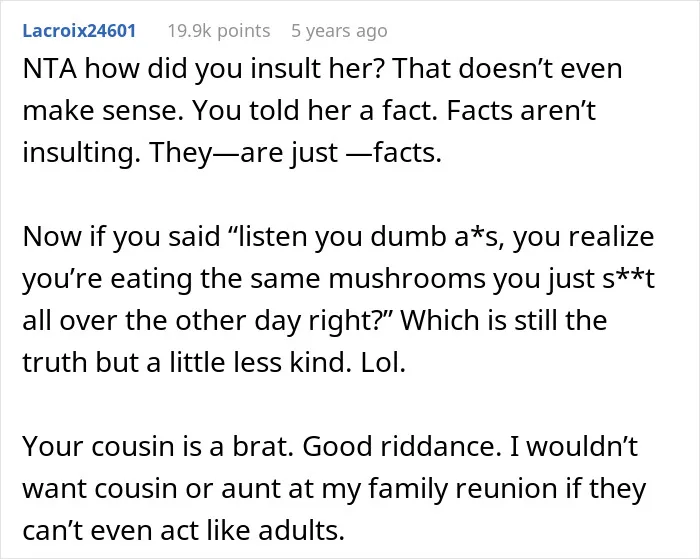This screenshot has width=700, height=559.
Task: Open the Lacroix24601 user profile
Action: 79,31
